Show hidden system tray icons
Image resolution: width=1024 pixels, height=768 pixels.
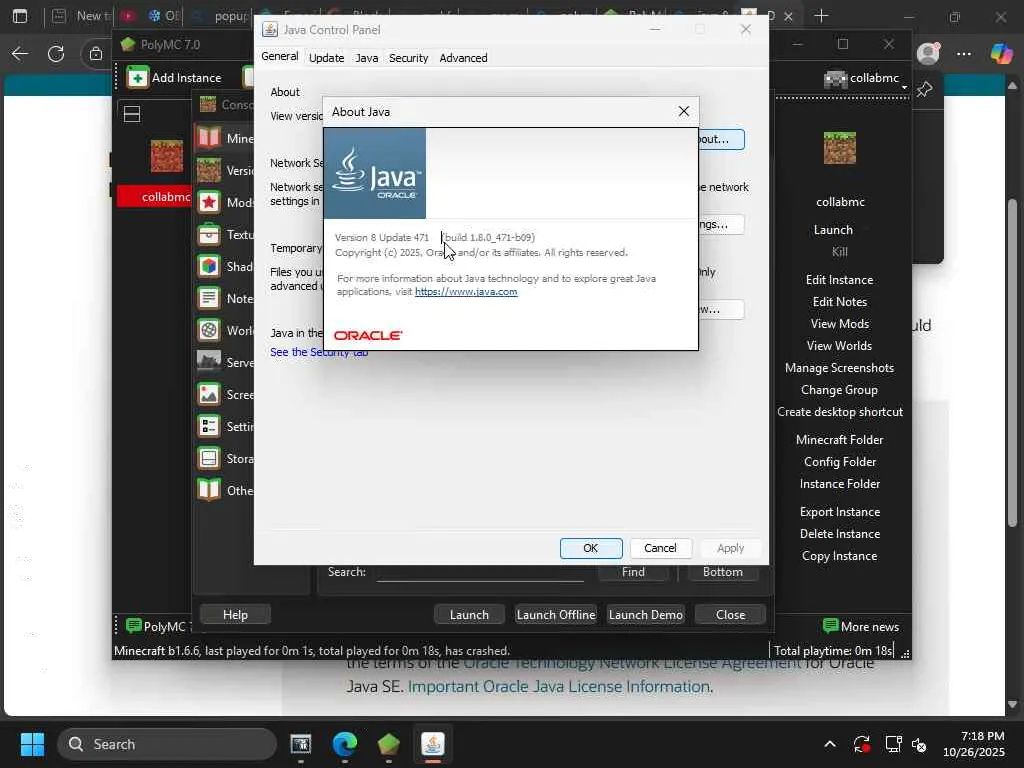coord(829,744)
